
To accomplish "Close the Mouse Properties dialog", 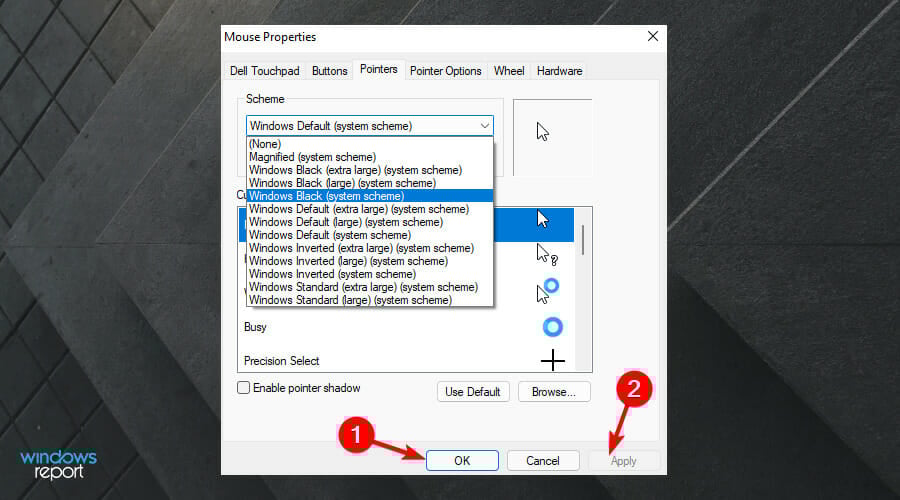I will click(x=653, y=36).
